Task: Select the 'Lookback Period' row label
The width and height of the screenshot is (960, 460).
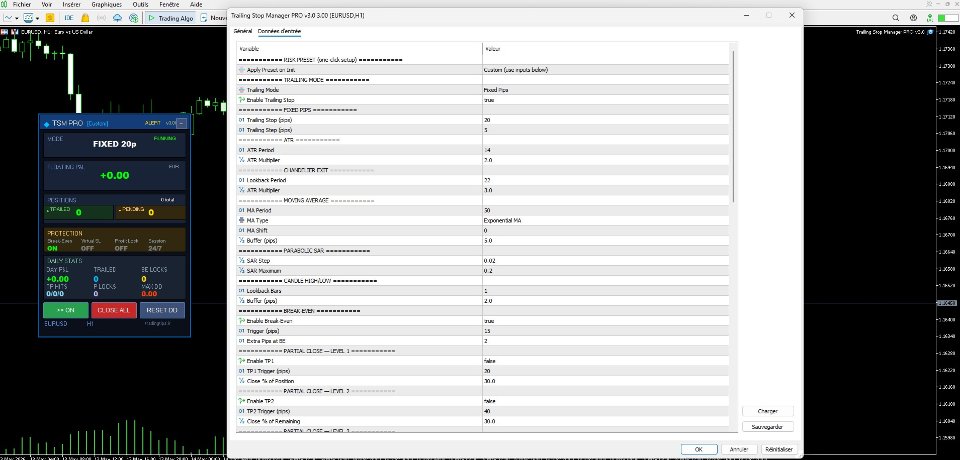Action: pos(267,181)
